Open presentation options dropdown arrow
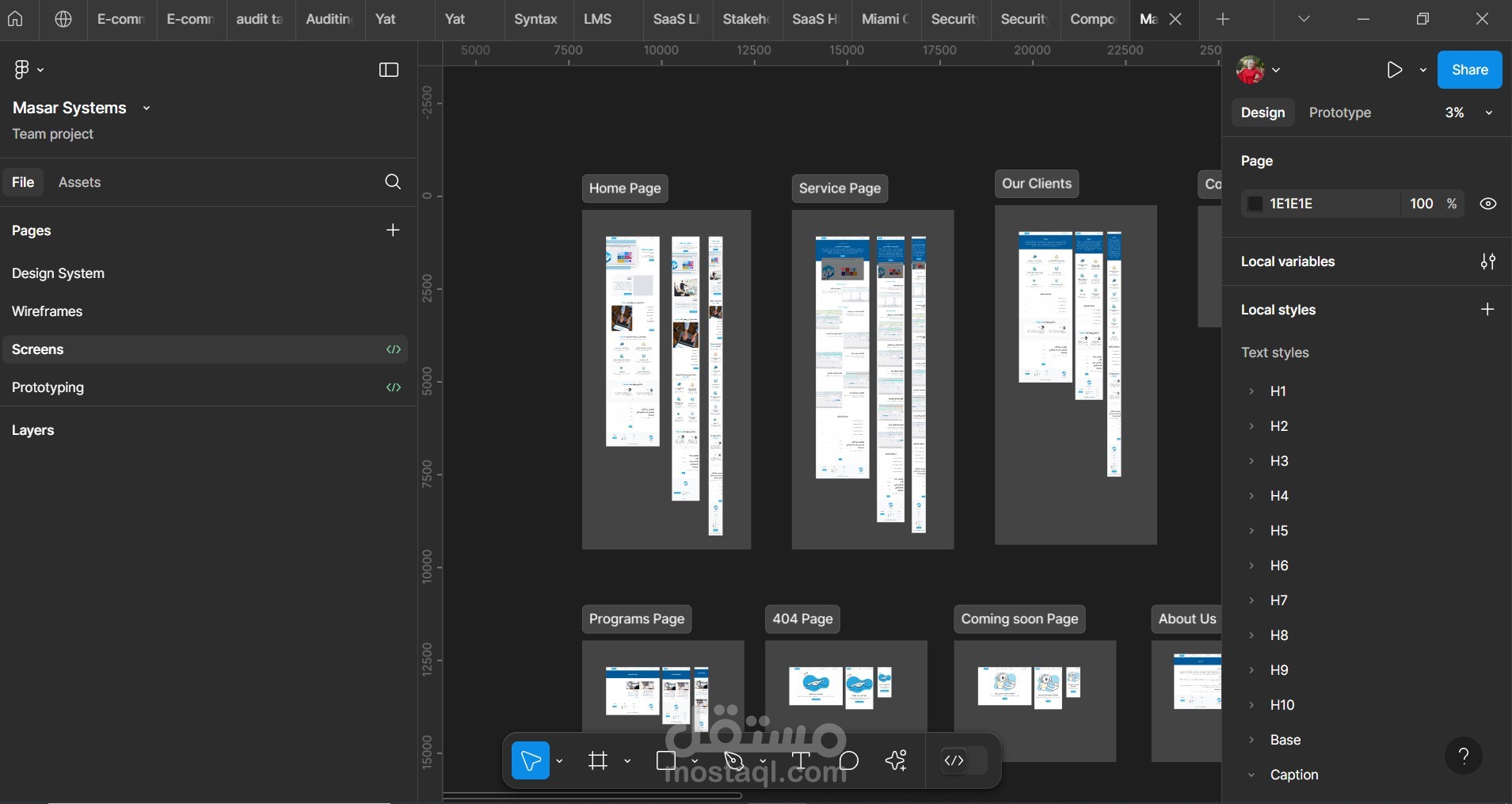This screenshot has height=804, width=1512. [1423, 70]
